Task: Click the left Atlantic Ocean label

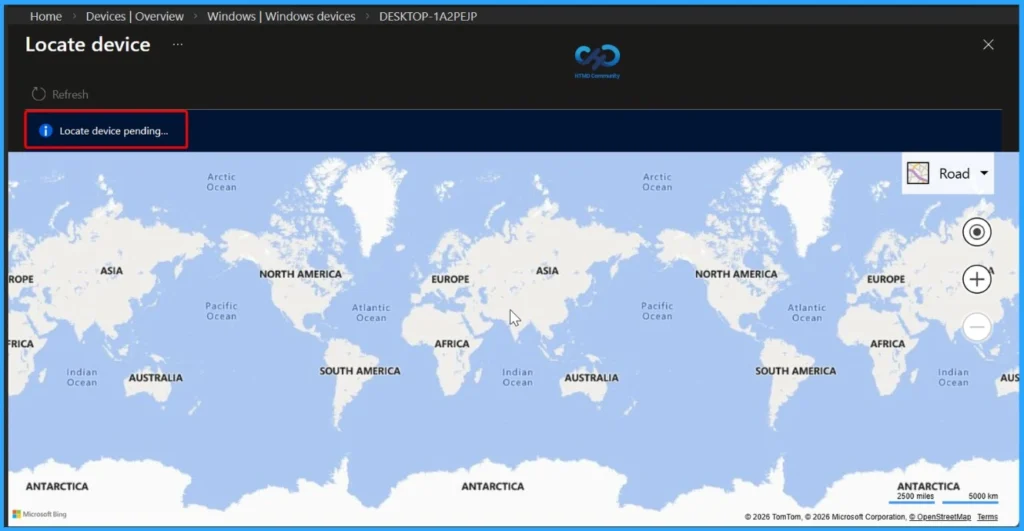Action: point(371,312)
